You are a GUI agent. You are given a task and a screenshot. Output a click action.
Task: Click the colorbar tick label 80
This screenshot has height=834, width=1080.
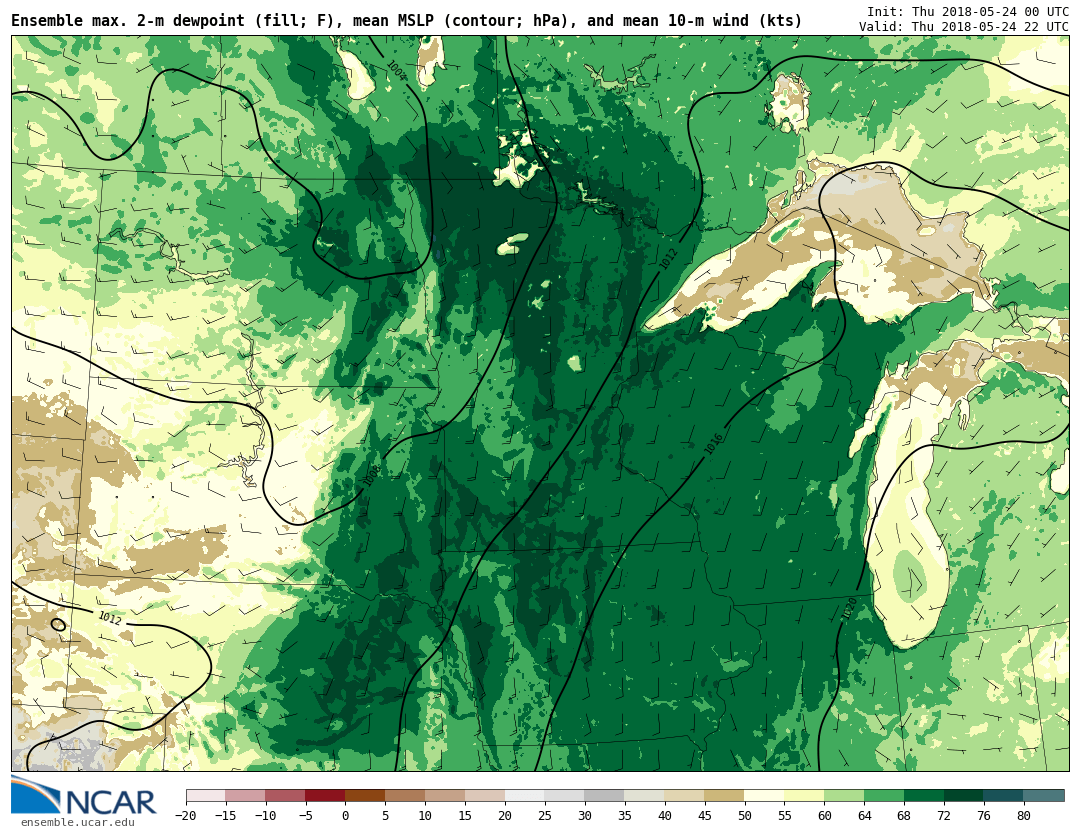tap(1024, 815)
